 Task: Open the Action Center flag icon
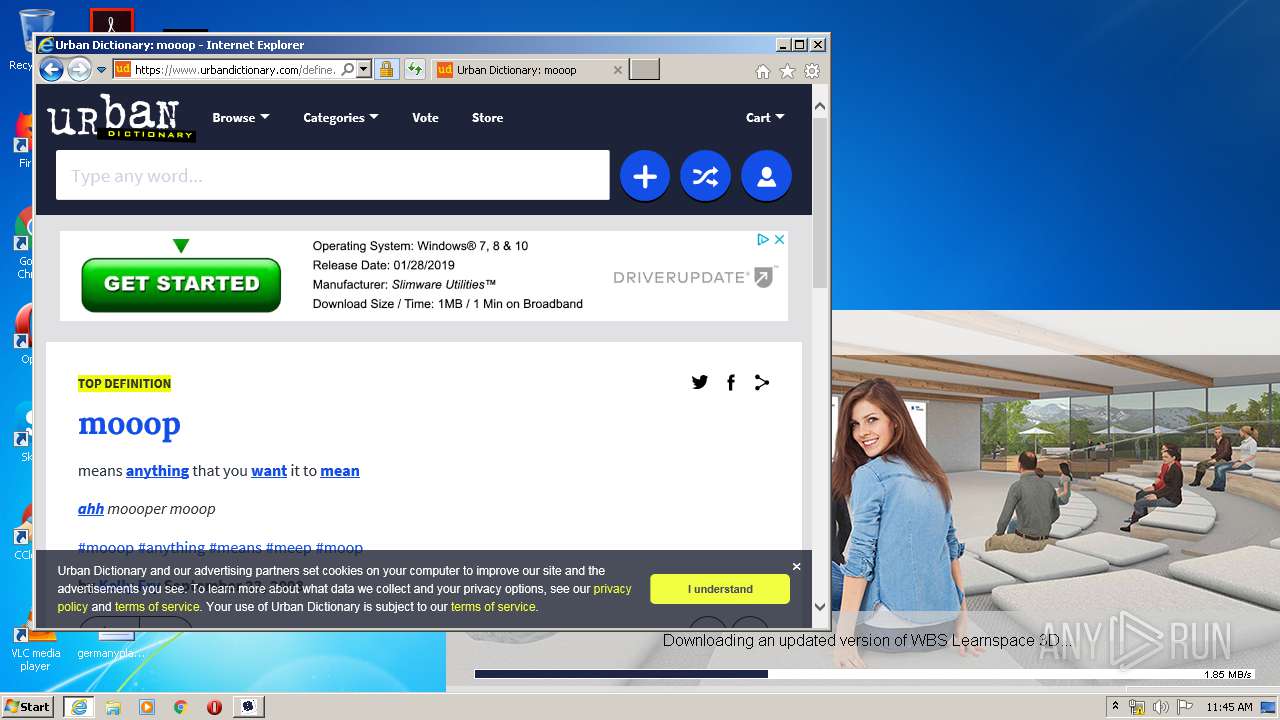(x=1183, y=707)
